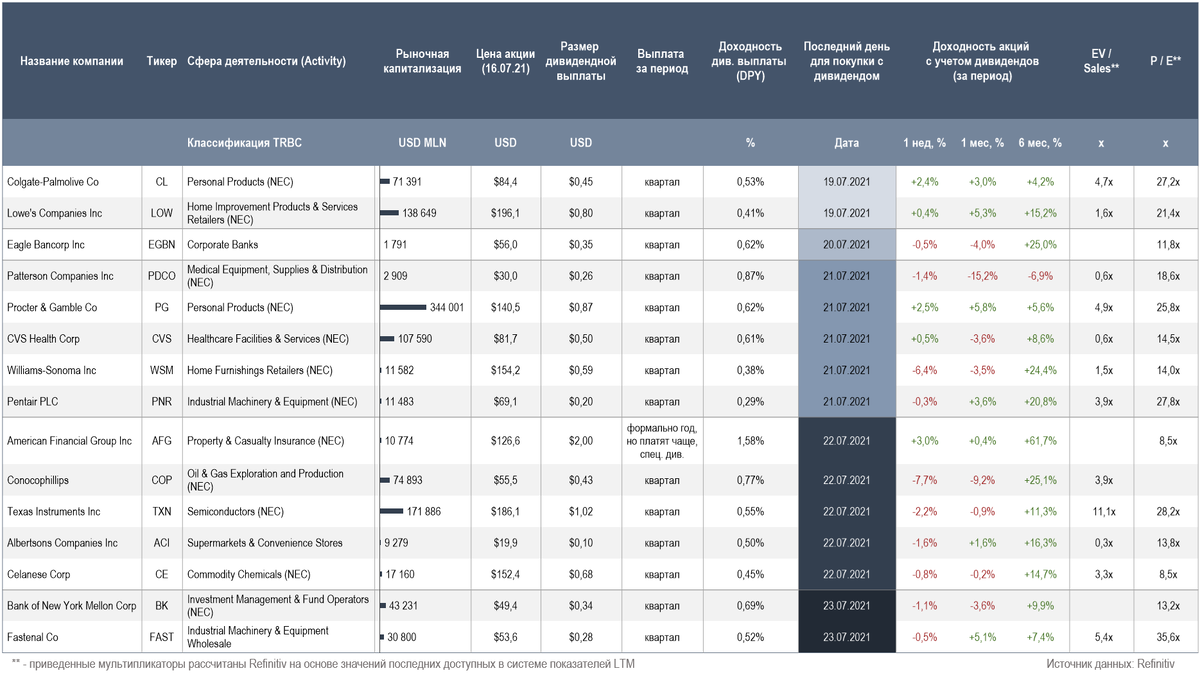
Task: Click the Refinitiv LTM multipliers footnote
Action: pos(323,664)
